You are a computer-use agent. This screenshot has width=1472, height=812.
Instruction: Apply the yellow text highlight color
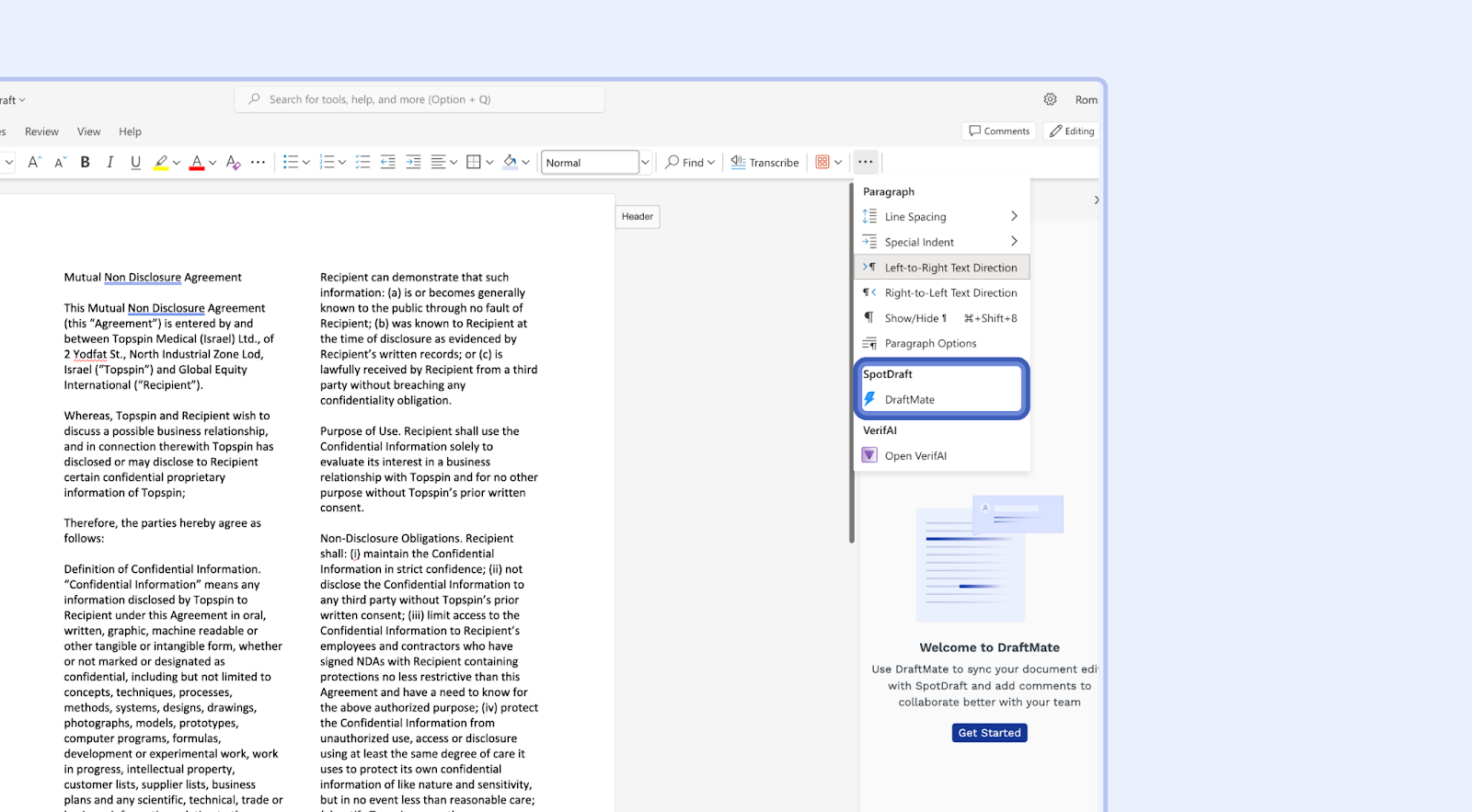tap(161, 163)
